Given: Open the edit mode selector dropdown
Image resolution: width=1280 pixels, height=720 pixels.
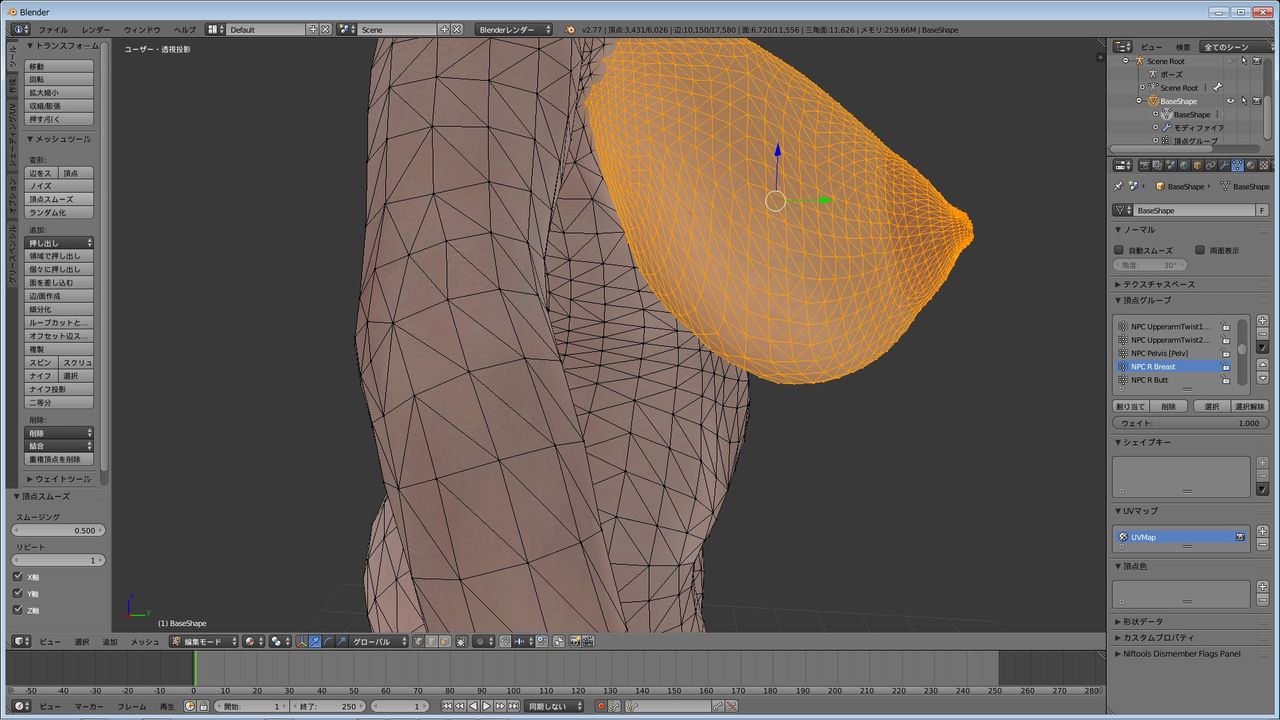Looking at the screenshot, I should coord(205,641).
